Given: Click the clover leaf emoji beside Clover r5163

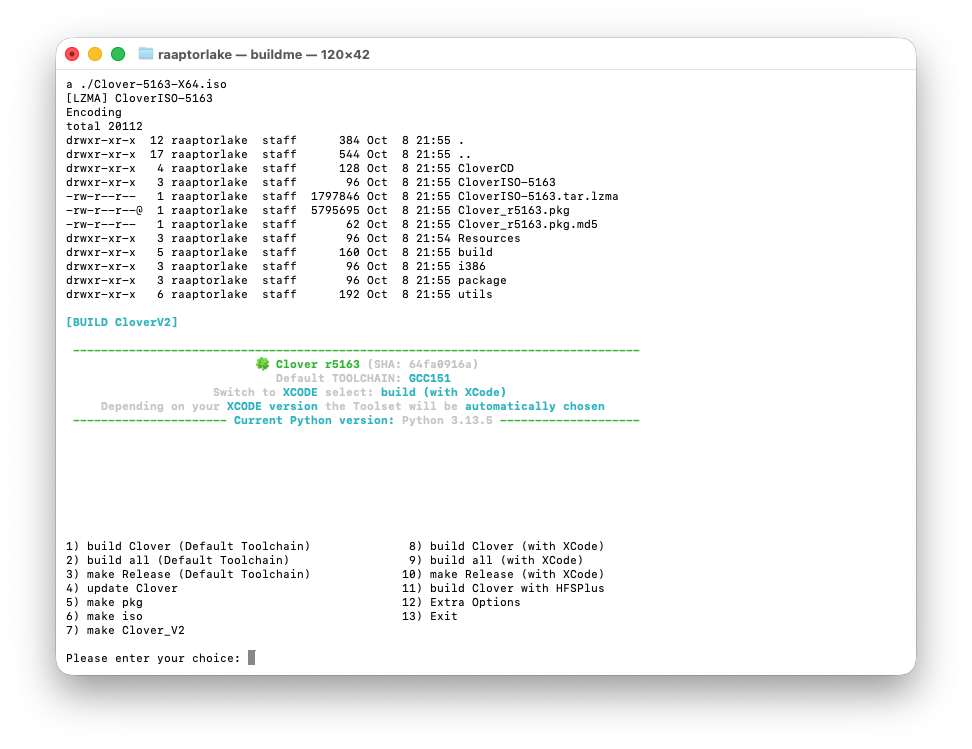Looking at the screenshot, I should coord(263,364).
